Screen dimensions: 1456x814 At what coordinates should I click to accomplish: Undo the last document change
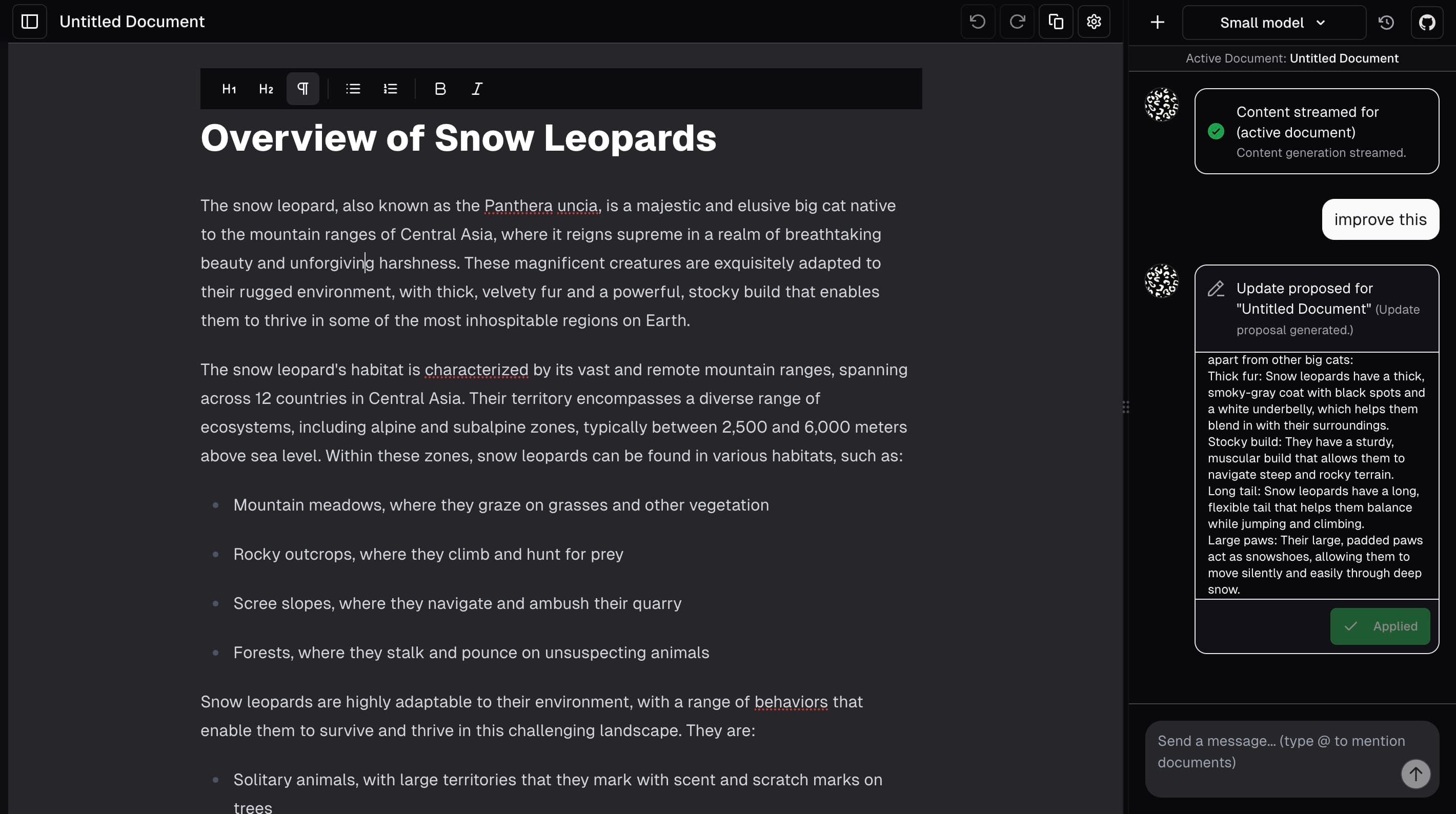click(x=978, y=22)
